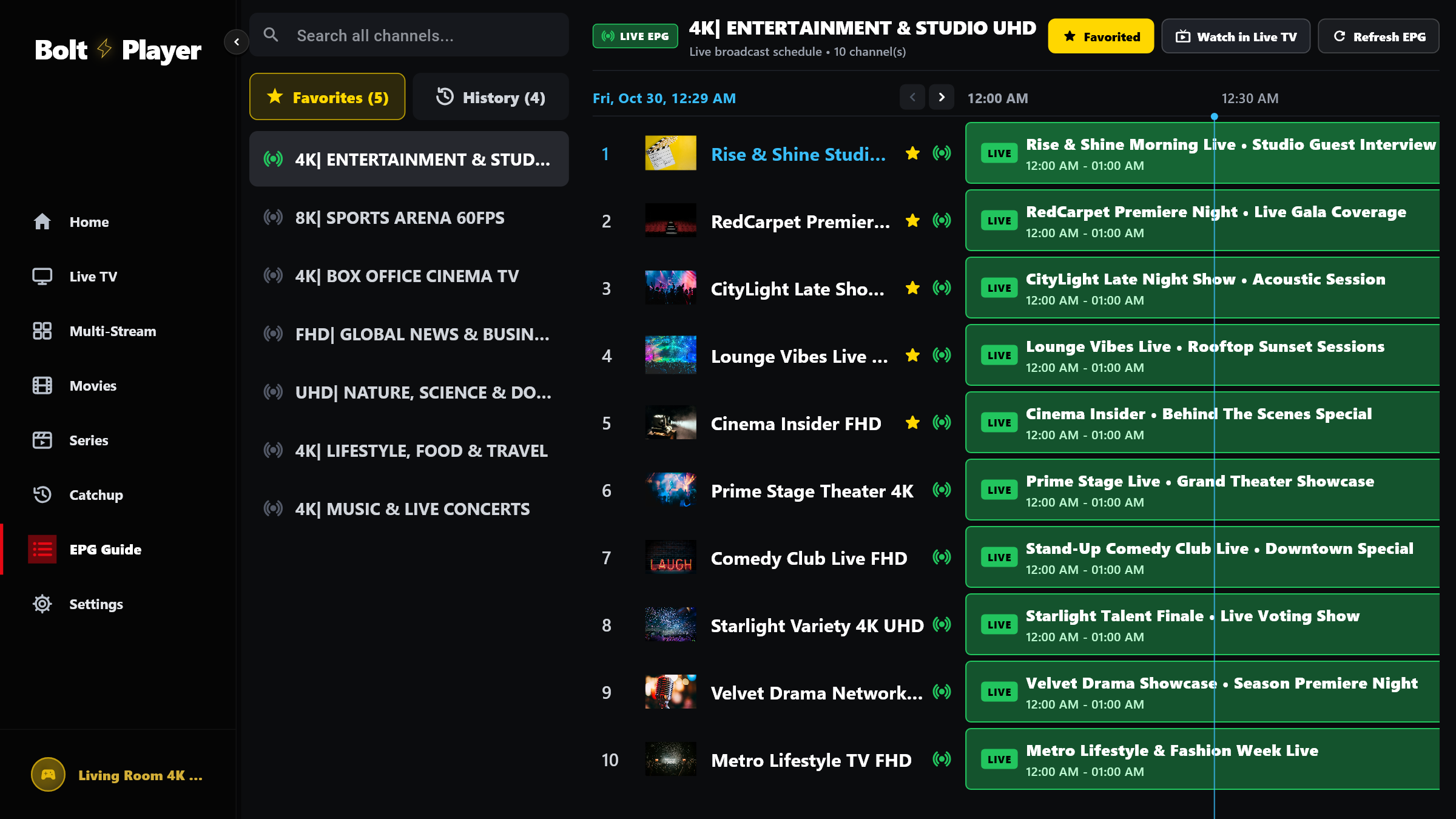Image resolution: width=1456 pixels, height=819 pixels.
Task: Click the search magnifier icon
Action: pos(271,35)
